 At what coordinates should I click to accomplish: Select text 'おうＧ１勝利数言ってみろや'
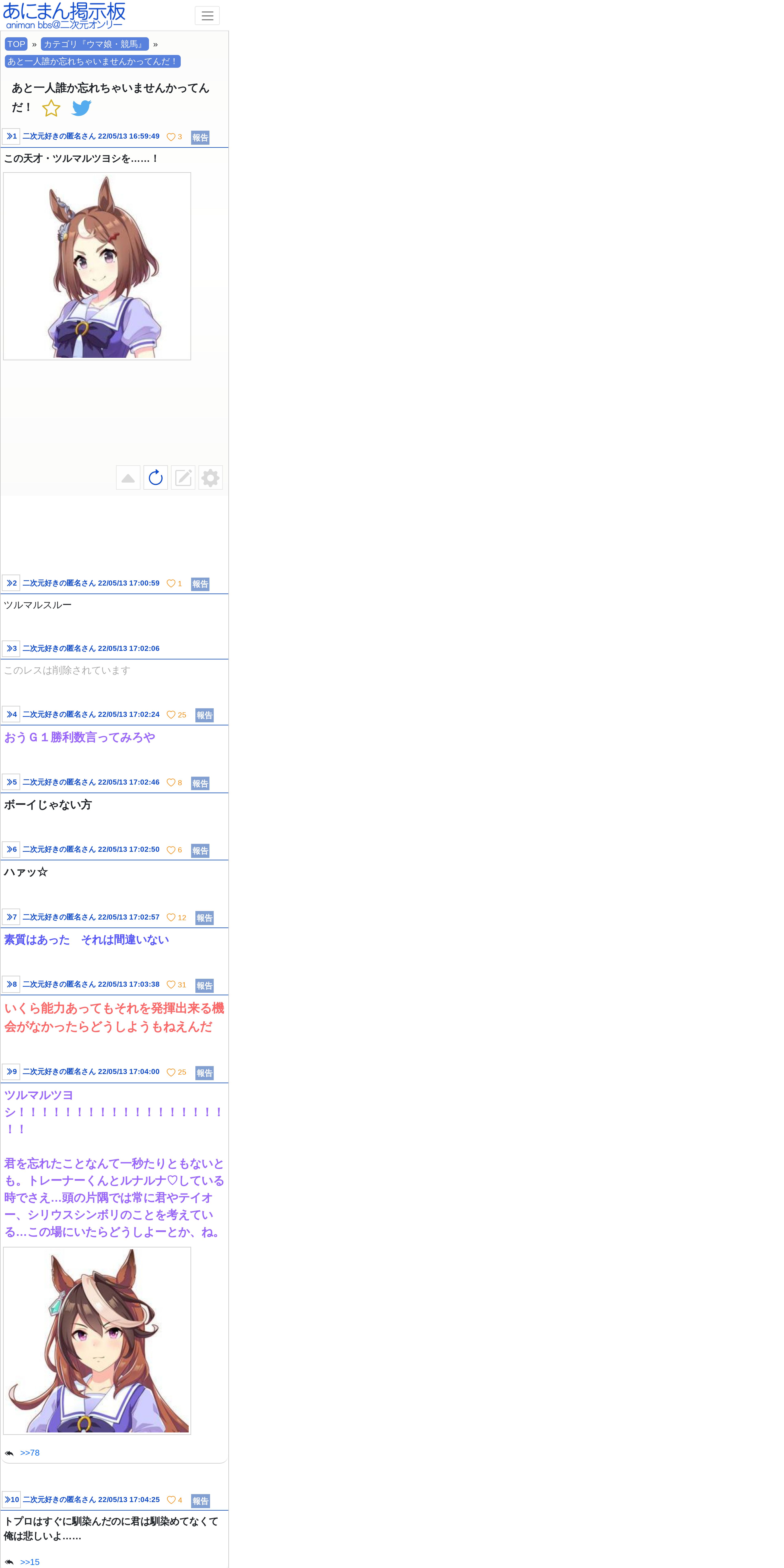coord(80,737)
